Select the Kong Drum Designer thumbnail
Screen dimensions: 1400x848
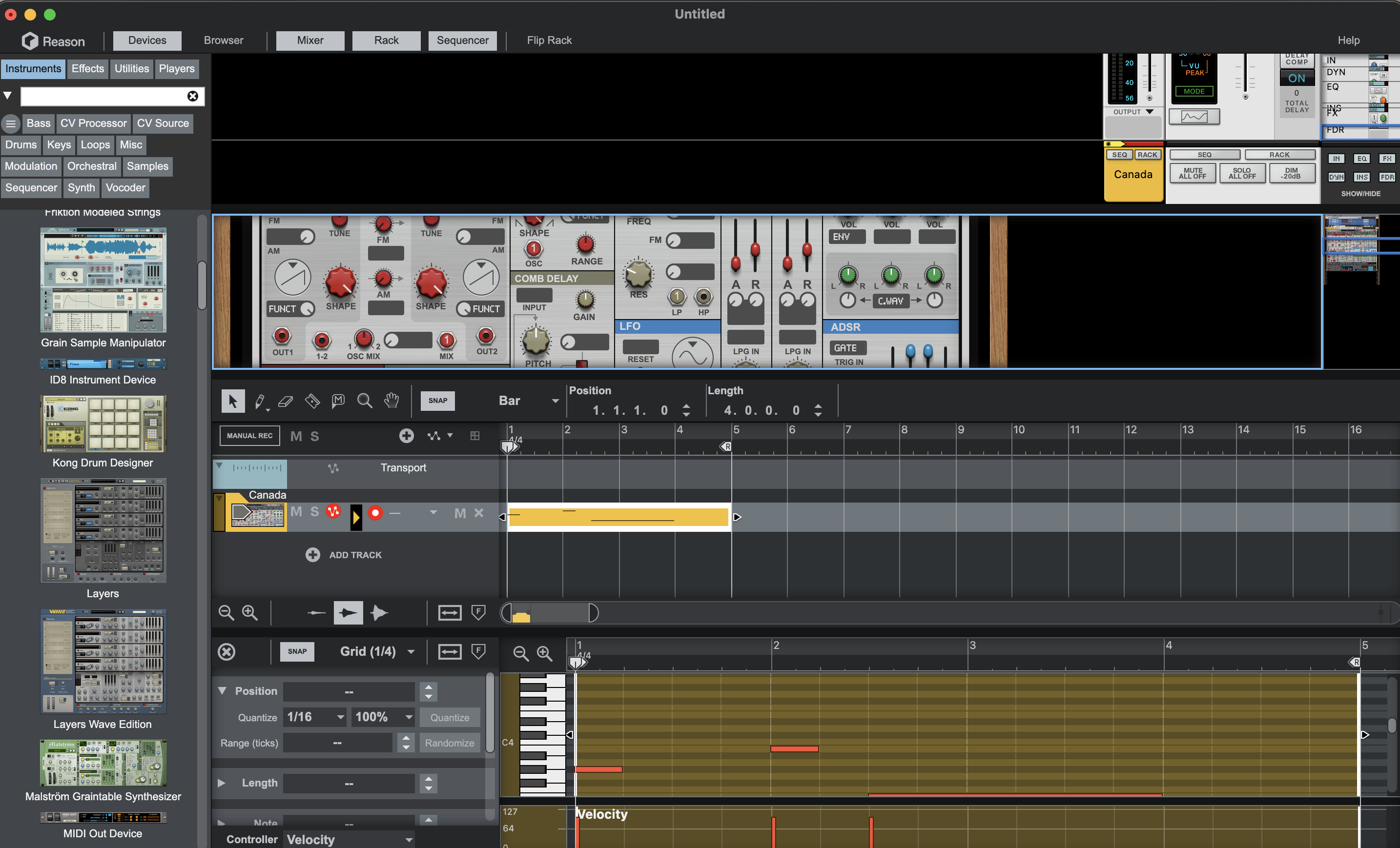click(103, 424)
